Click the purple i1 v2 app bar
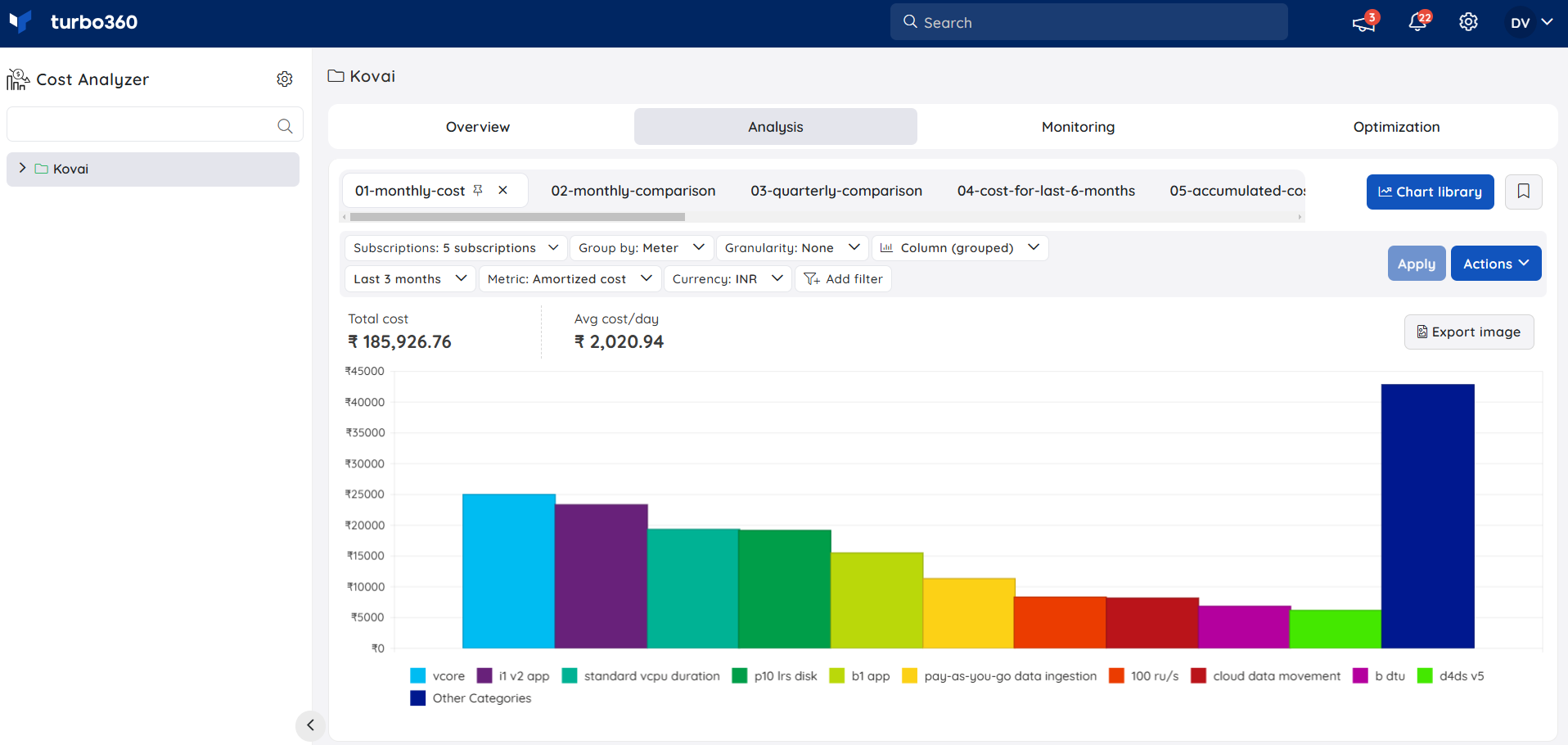Image resolution: width=1568 pixels, height=745 pixels. [x=602, y=576]
